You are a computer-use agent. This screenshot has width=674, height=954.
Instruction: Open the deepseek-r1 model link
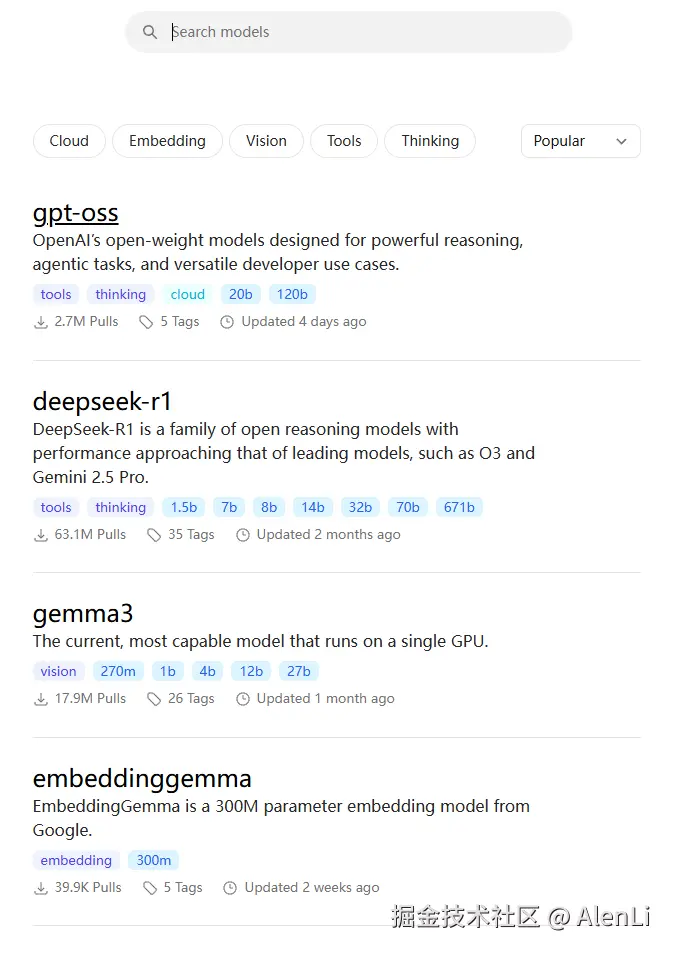(x=102, y=402)
